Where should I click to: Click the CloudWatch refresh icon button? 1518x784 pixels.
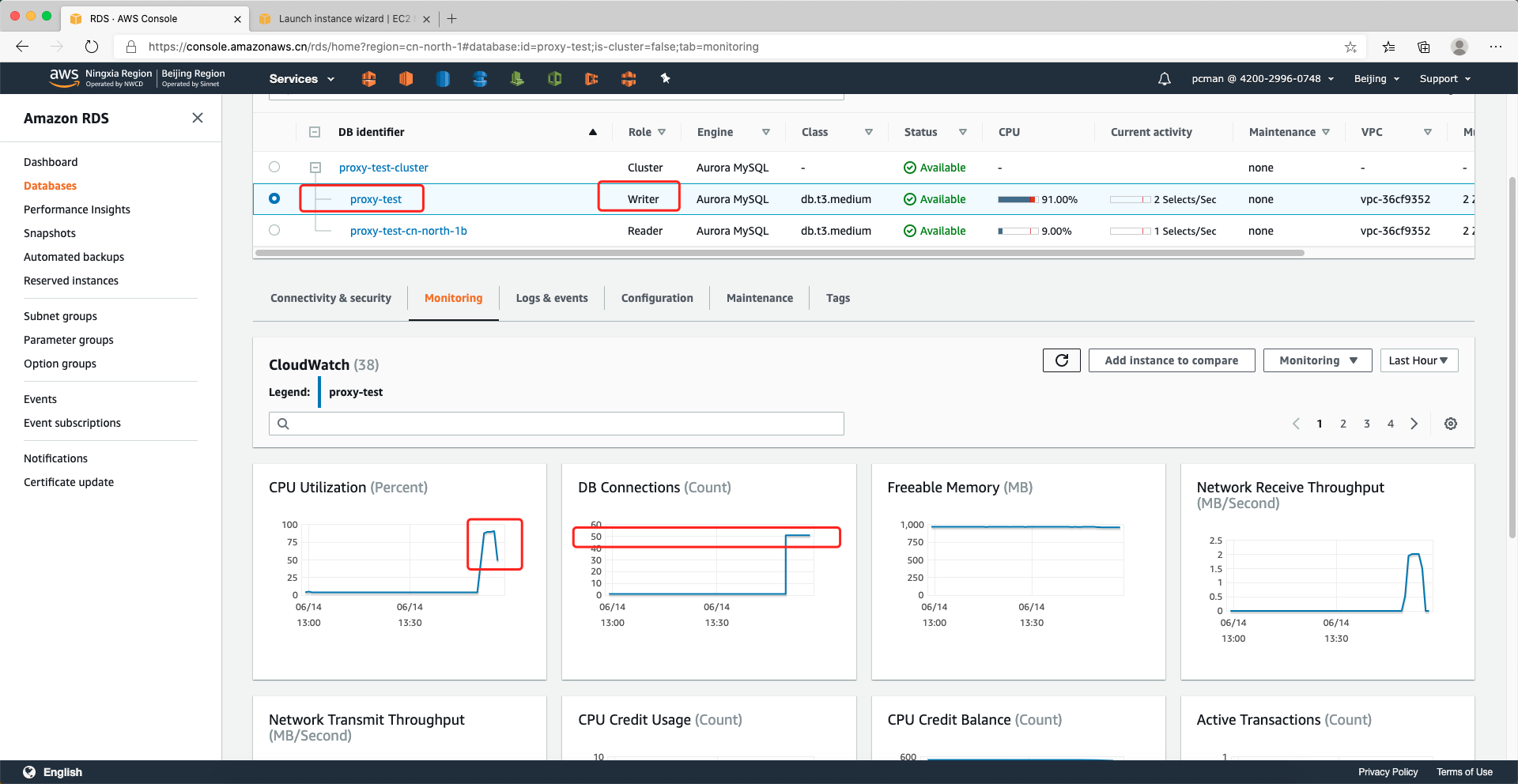point(1061,360)
